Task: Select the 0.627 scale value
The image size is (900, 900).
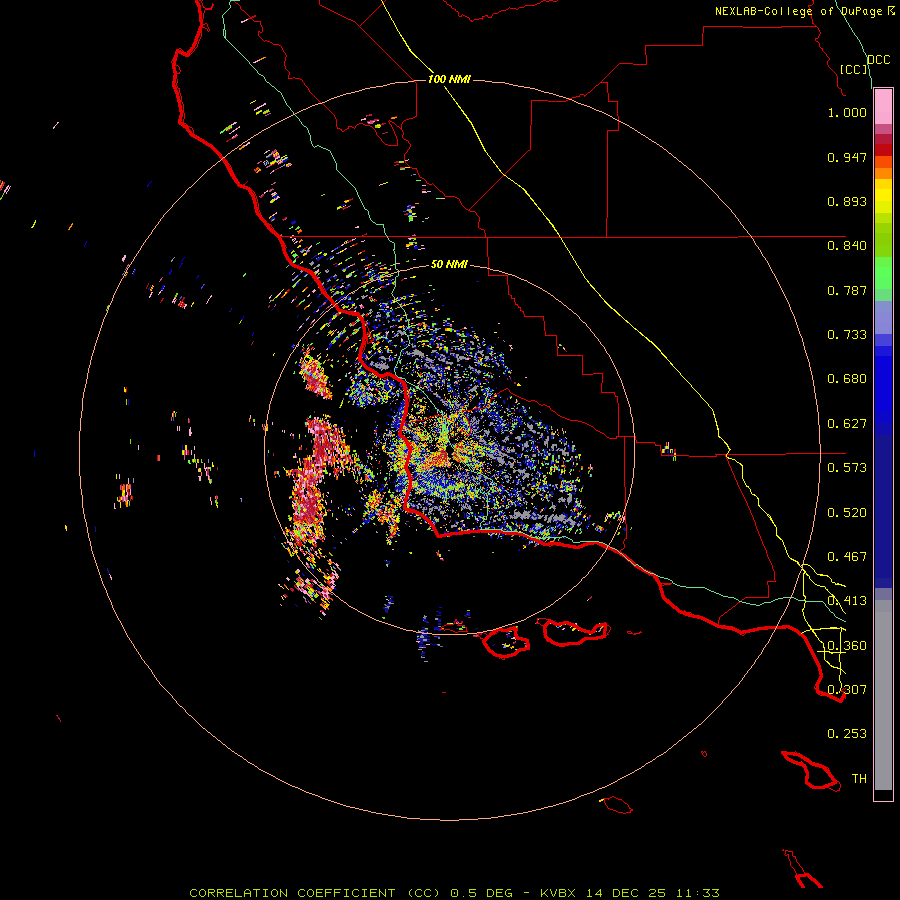Action: click(847, 424)
